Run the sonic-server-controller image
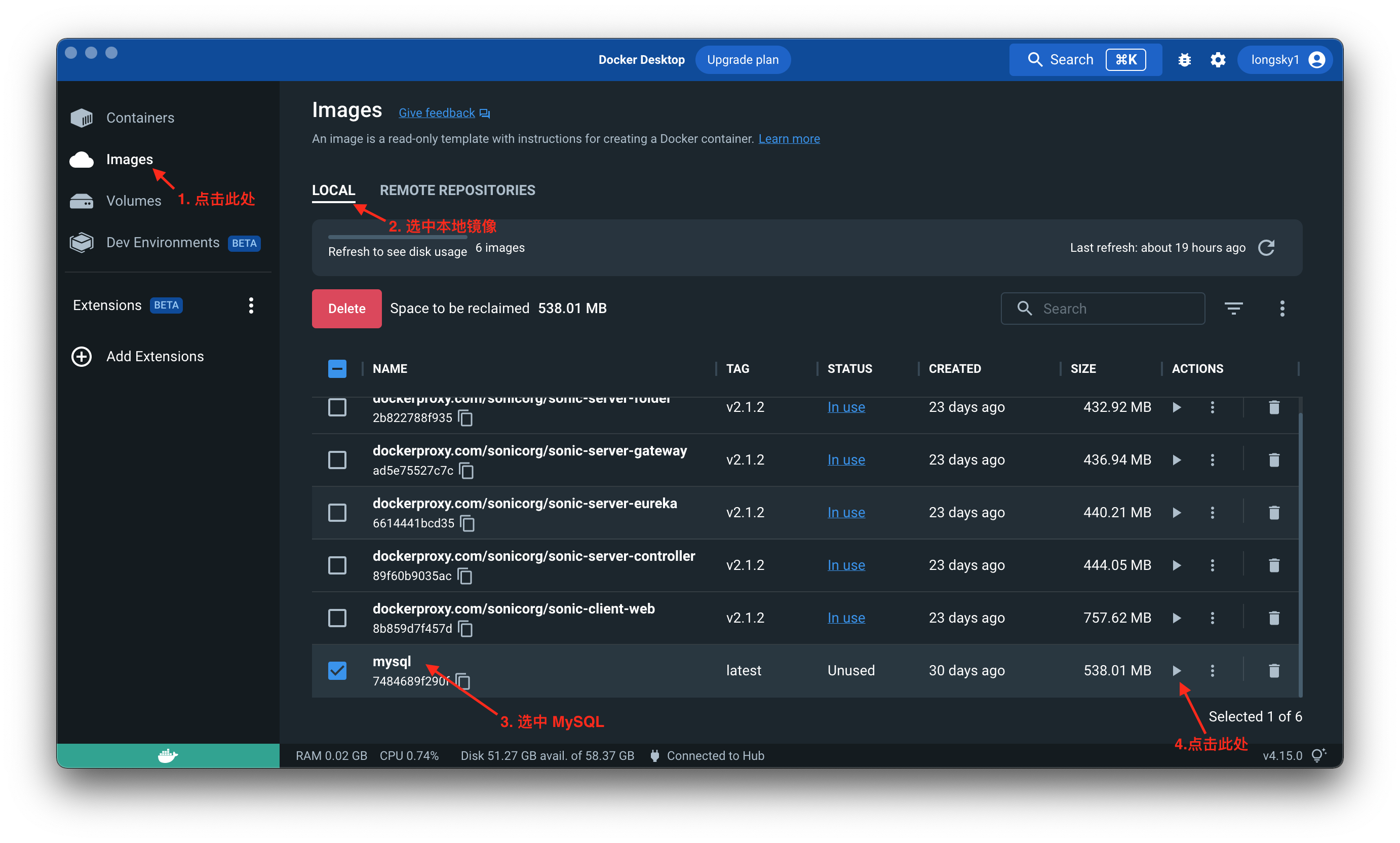Image resolution: width=1400 pixels, height=843 pixels. point(1176,565)
